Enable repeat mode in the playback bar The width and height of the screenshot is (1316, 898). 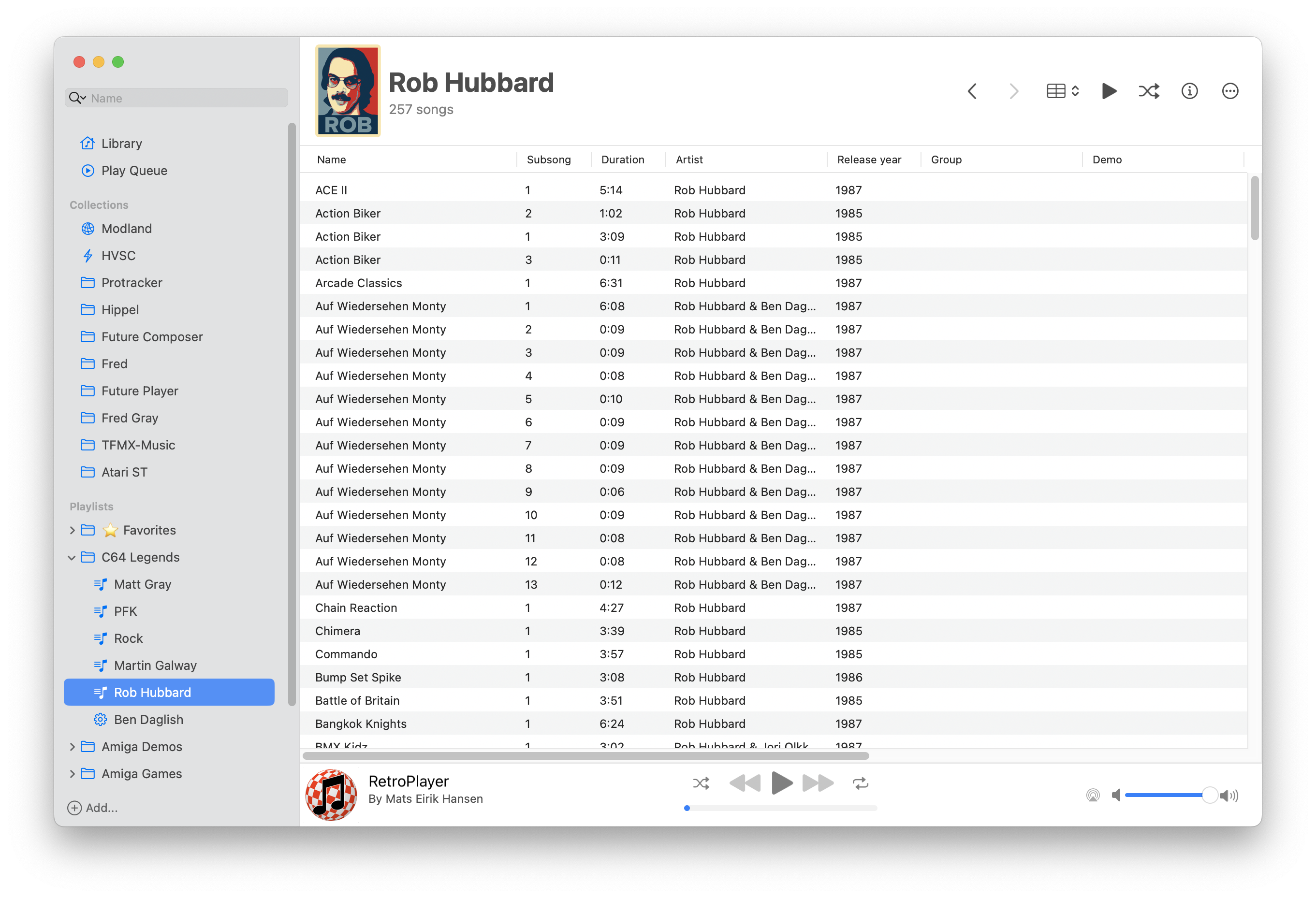pos(860,783)
